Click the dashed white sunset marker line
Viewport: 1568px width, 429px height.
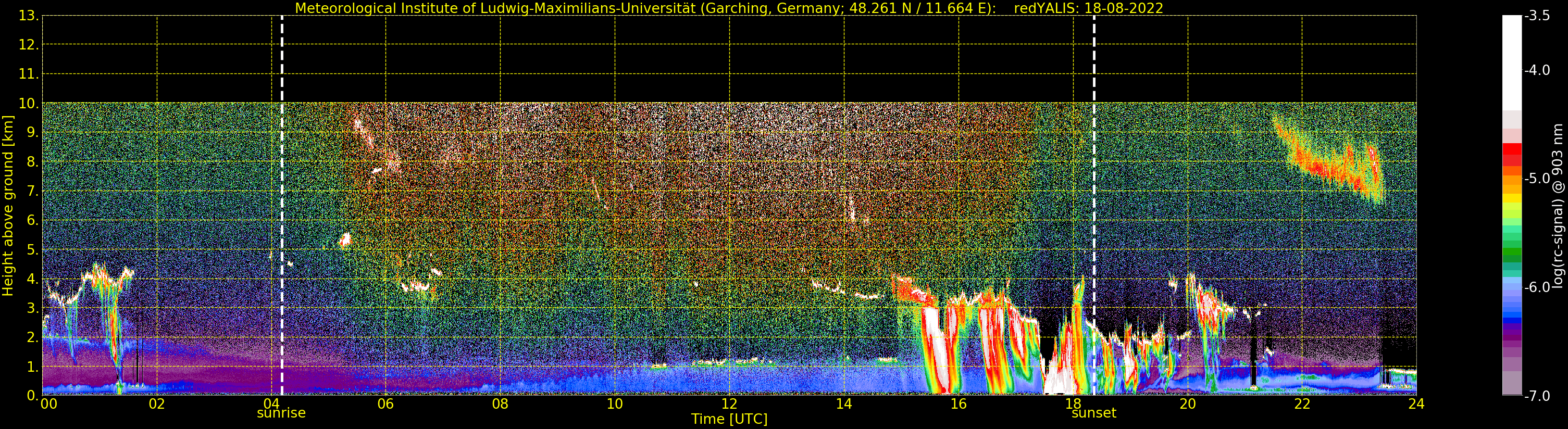pyautogui.click(x=1094, y=206)
